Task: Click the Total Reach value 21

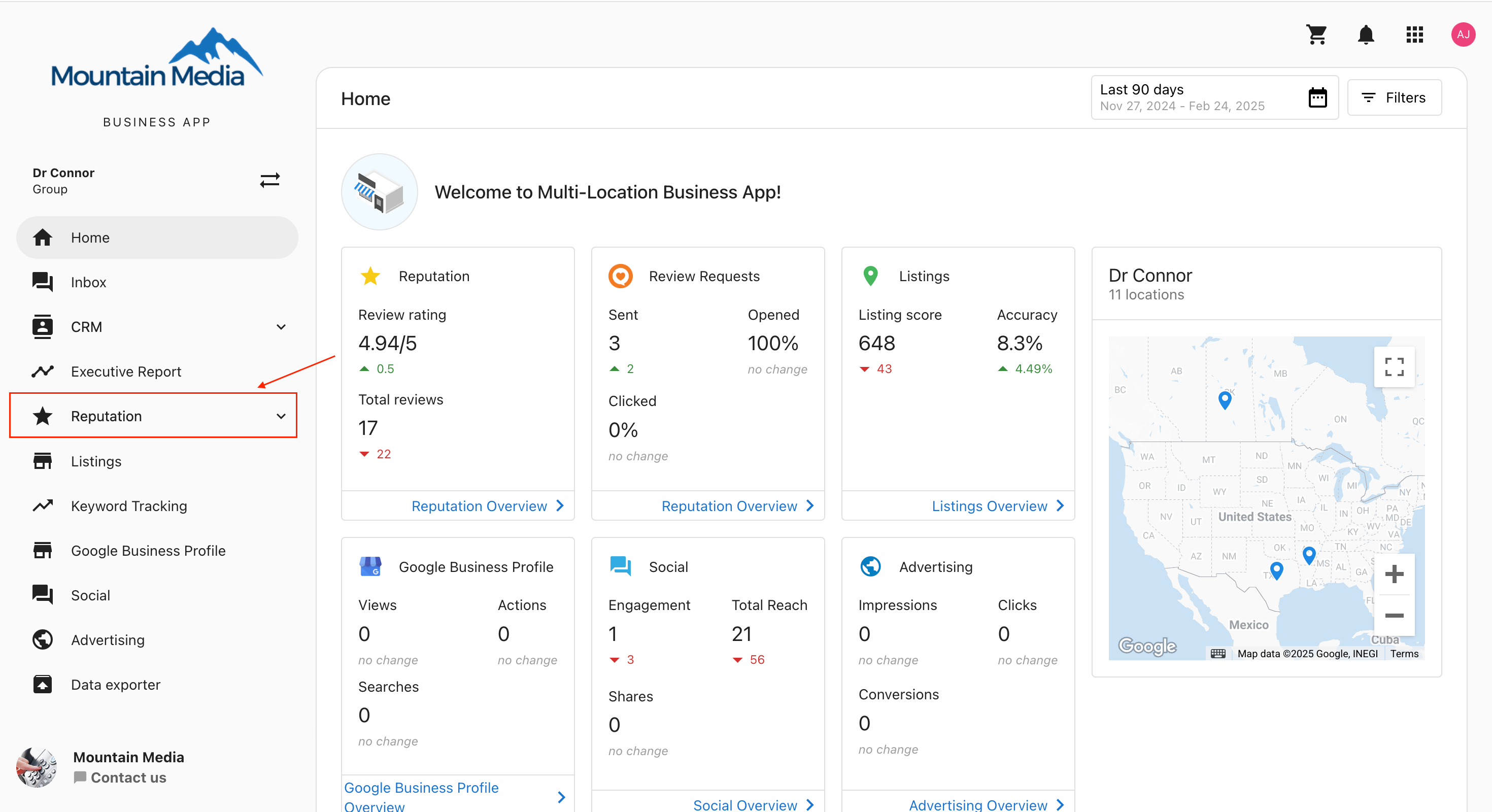Action: point(741,634)
